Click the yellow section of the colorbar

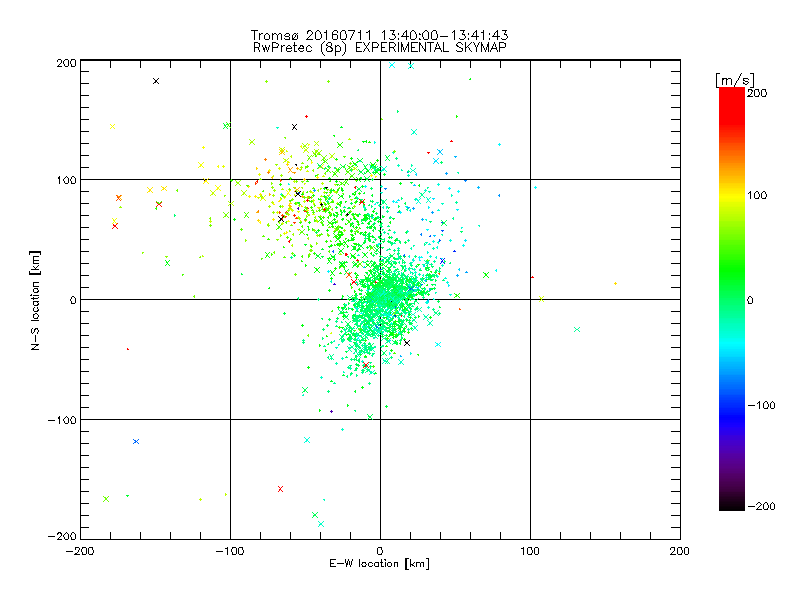tap(732, 196)
